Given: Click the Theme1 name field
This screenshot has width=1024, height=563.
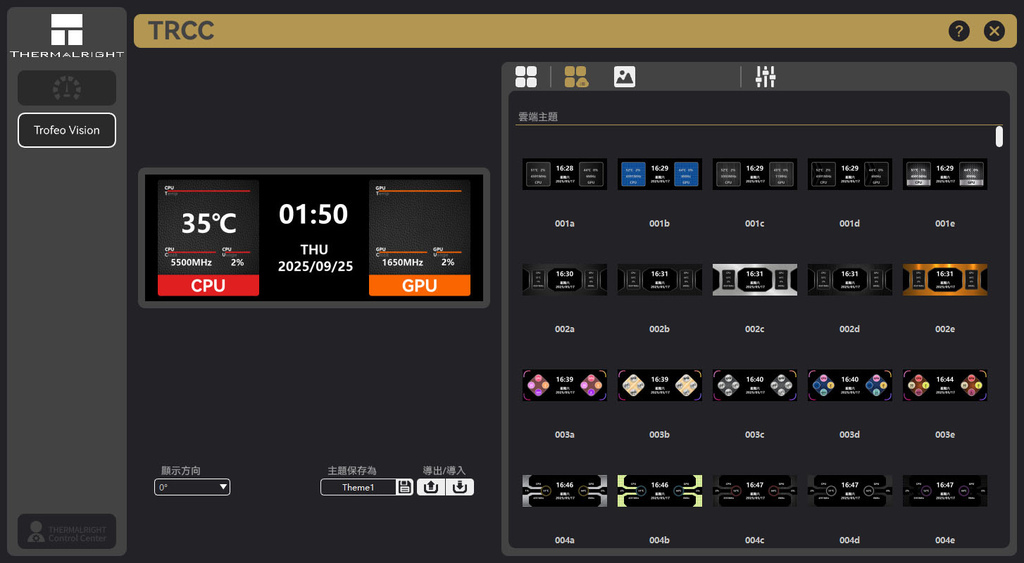Looking at the screenshot, I should pos(358,487).
